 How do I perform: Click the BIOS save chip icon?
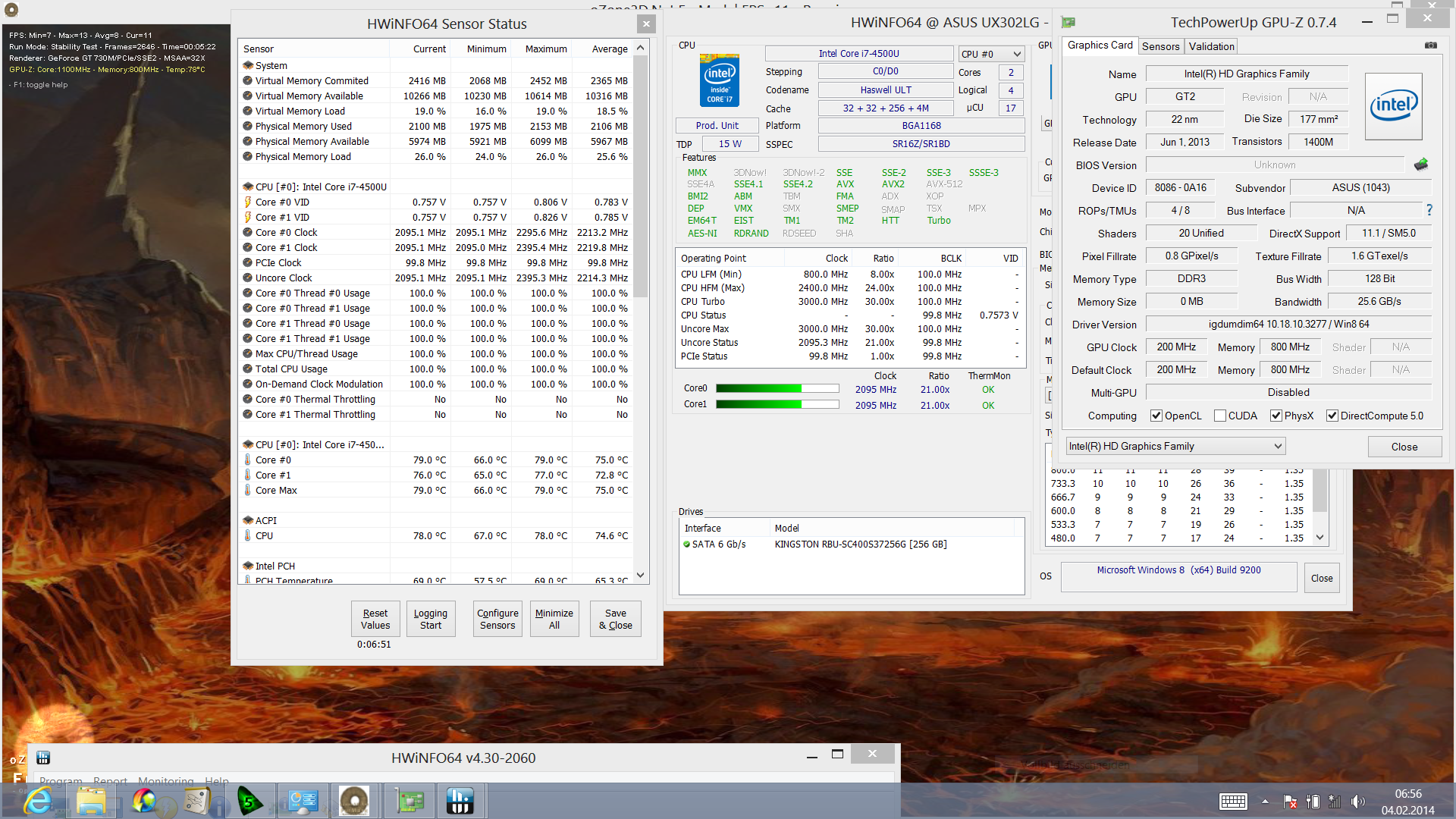pos(1421,165)
